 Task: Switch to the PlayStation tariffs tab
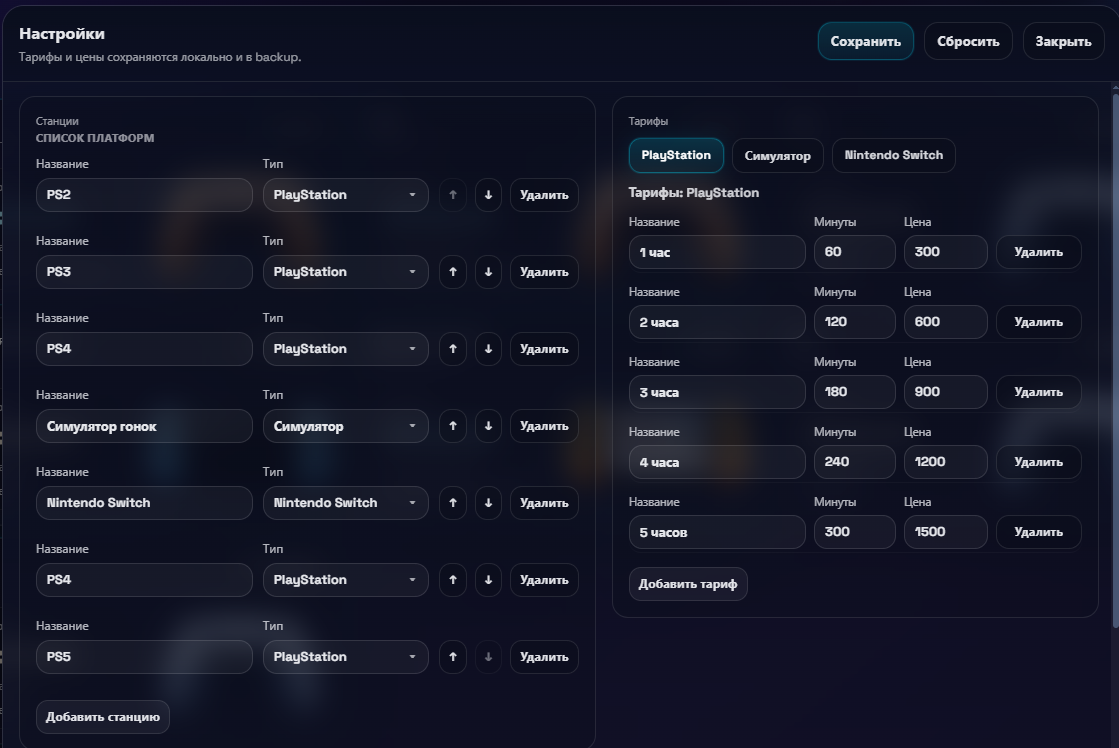(x=676, y=156)
